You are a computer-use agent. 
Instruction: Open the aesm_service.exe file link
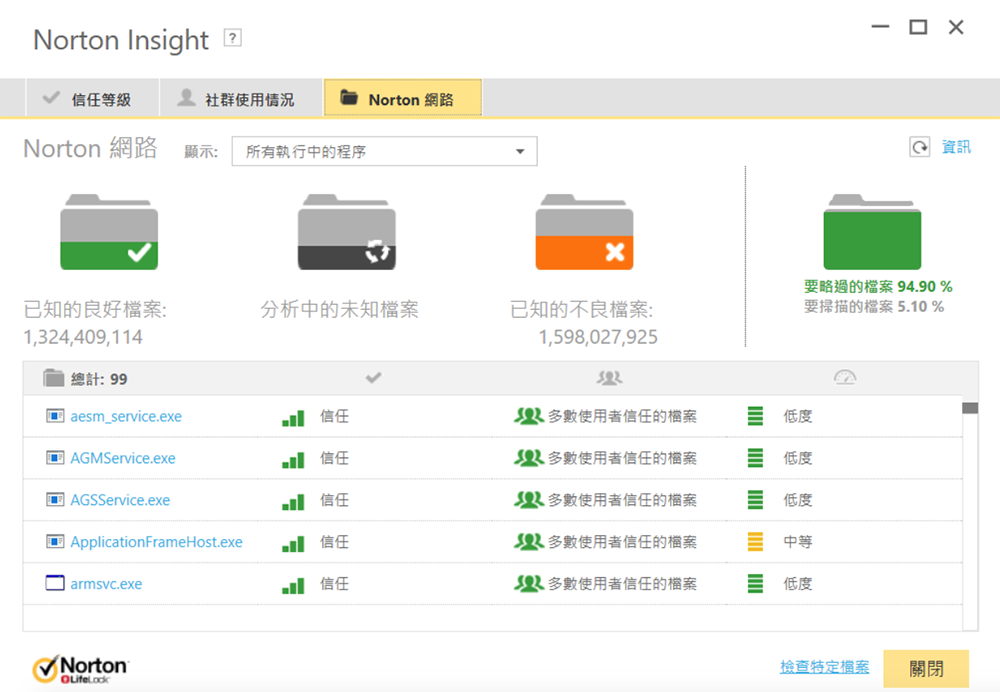pyautogui.click(x=126, y=416)
